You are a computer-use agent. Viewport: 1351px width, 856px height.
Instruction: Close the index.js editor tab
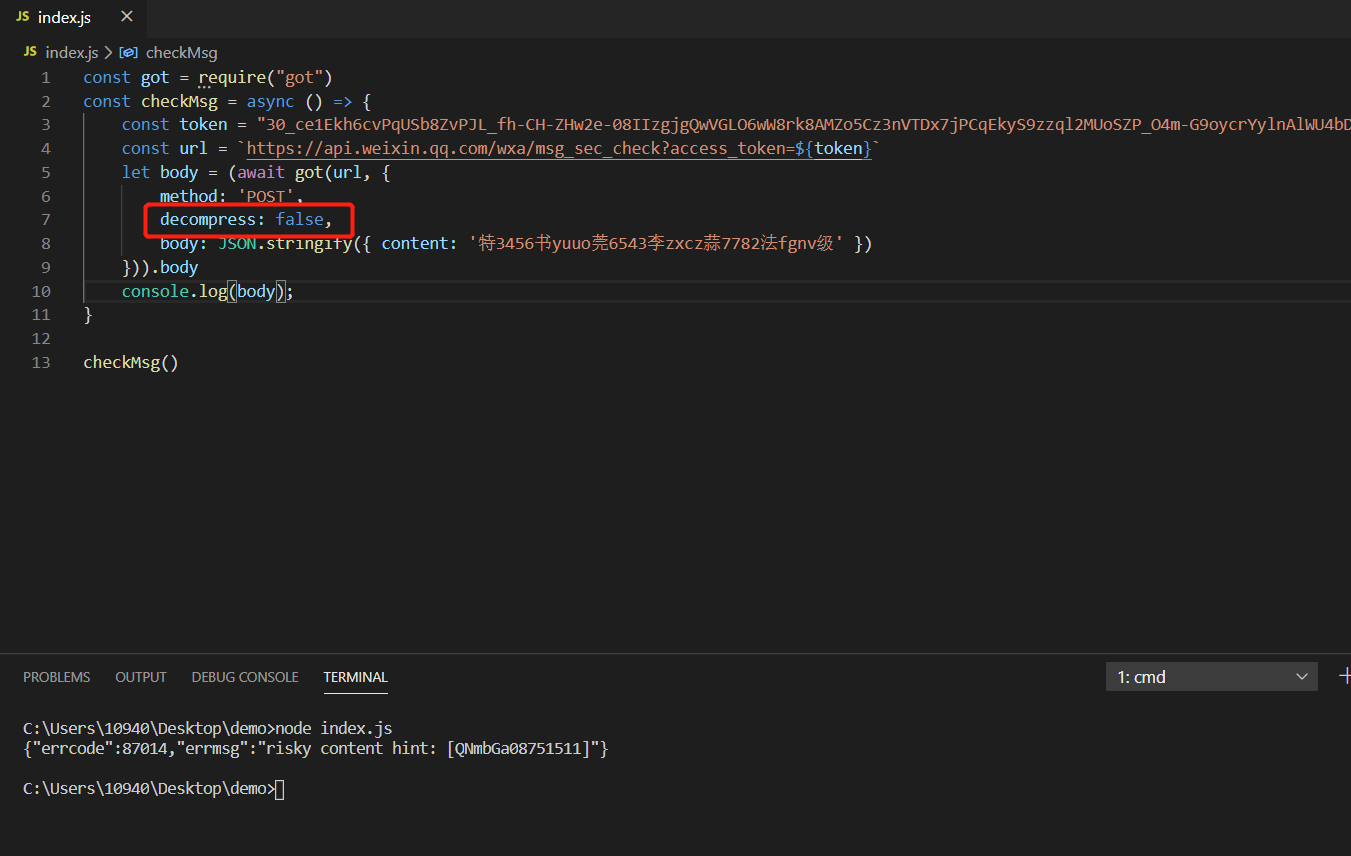[125, 17]
